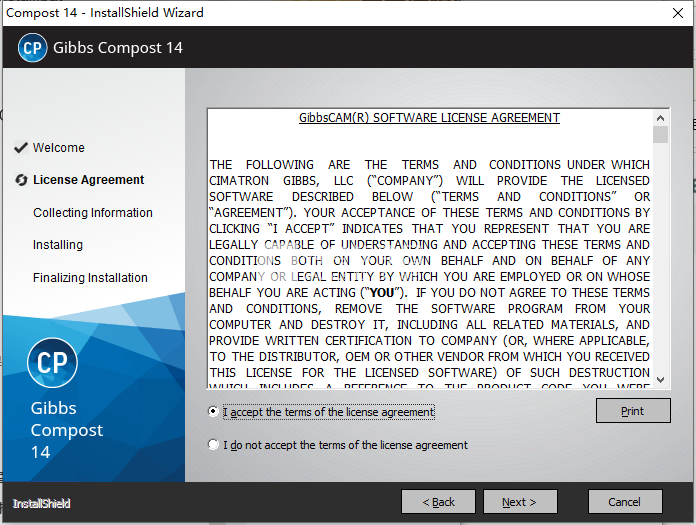Click the Collecting Information step
696x525 pixels.
93,213
